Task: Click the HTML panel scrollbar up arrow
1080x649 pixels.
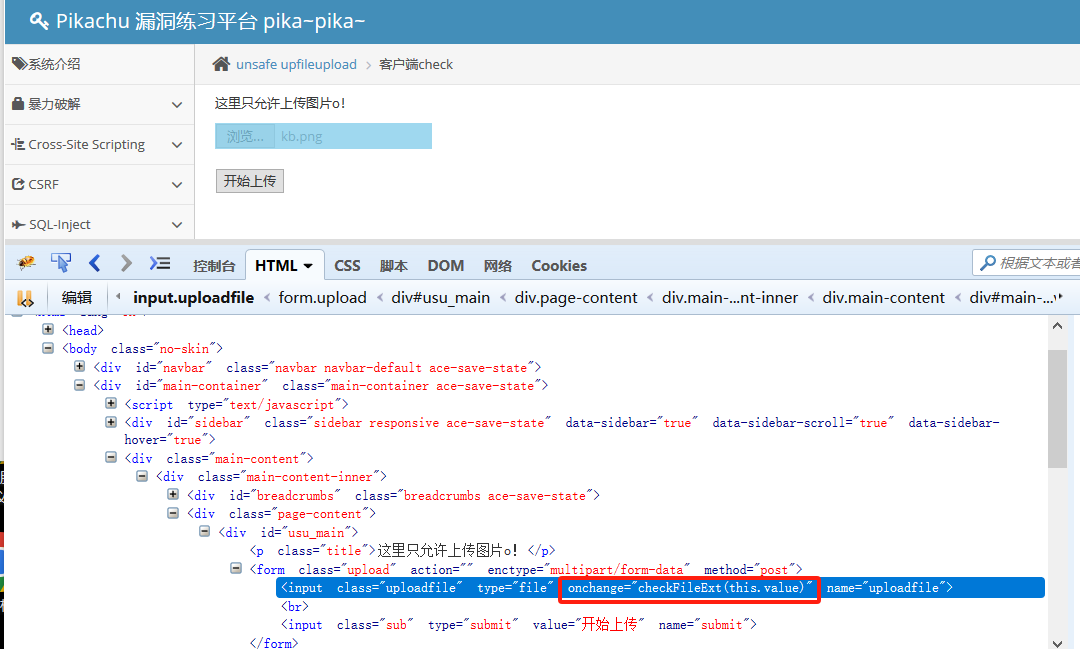Action: point(1057,326)
